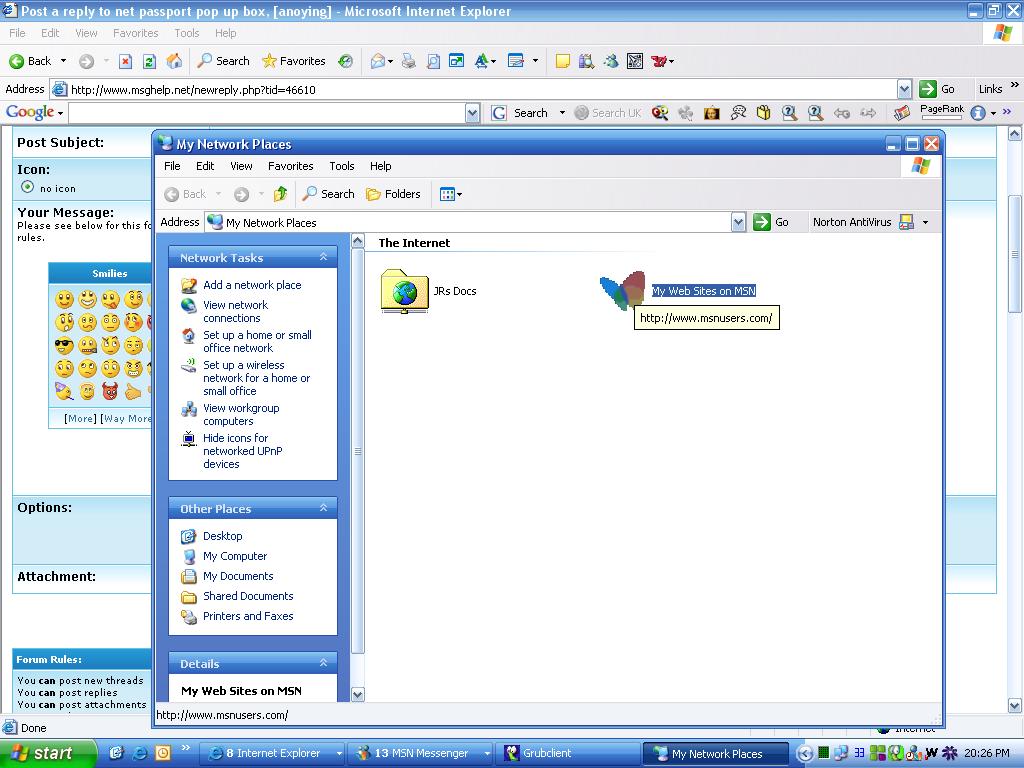Open the JRs Docs network folder
The image size is (1024, 768).
(x=405, y=292)
